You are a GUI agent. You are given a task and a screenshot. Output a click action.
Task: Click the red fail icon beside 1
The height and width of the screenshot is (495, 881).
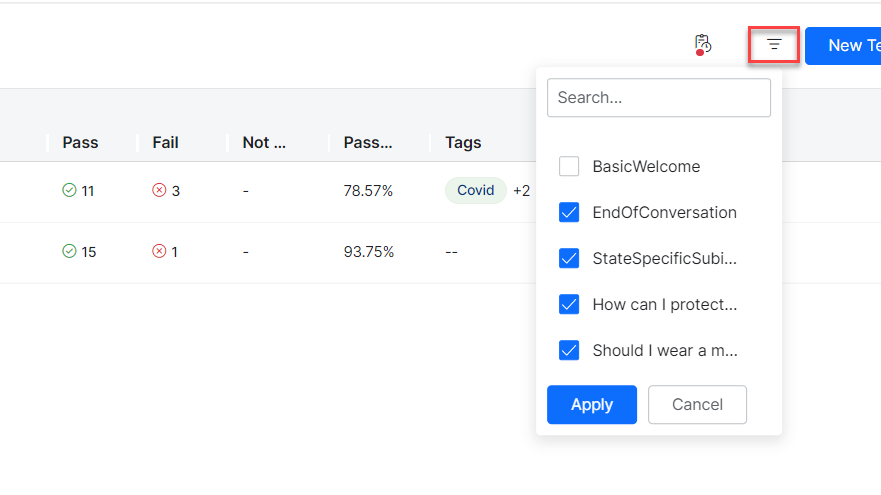(x=159, y=251)
